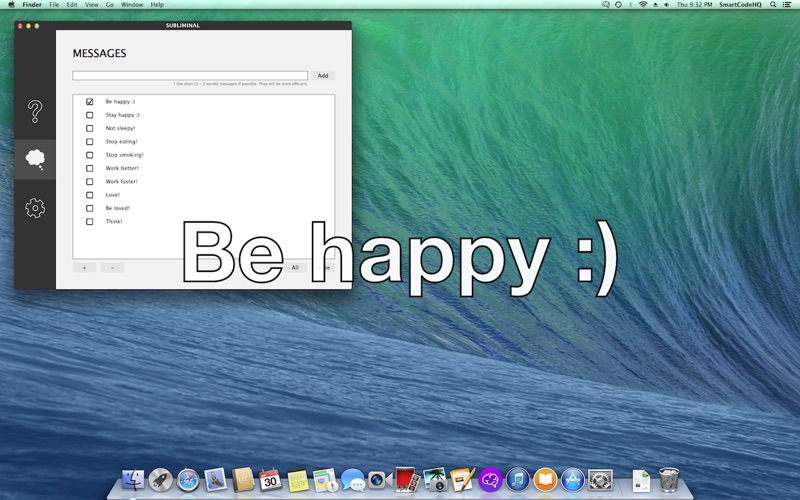This screenshot has height=500, width=800.
Task: Select the 'Work better!' message text
Action: coord(122,168)
